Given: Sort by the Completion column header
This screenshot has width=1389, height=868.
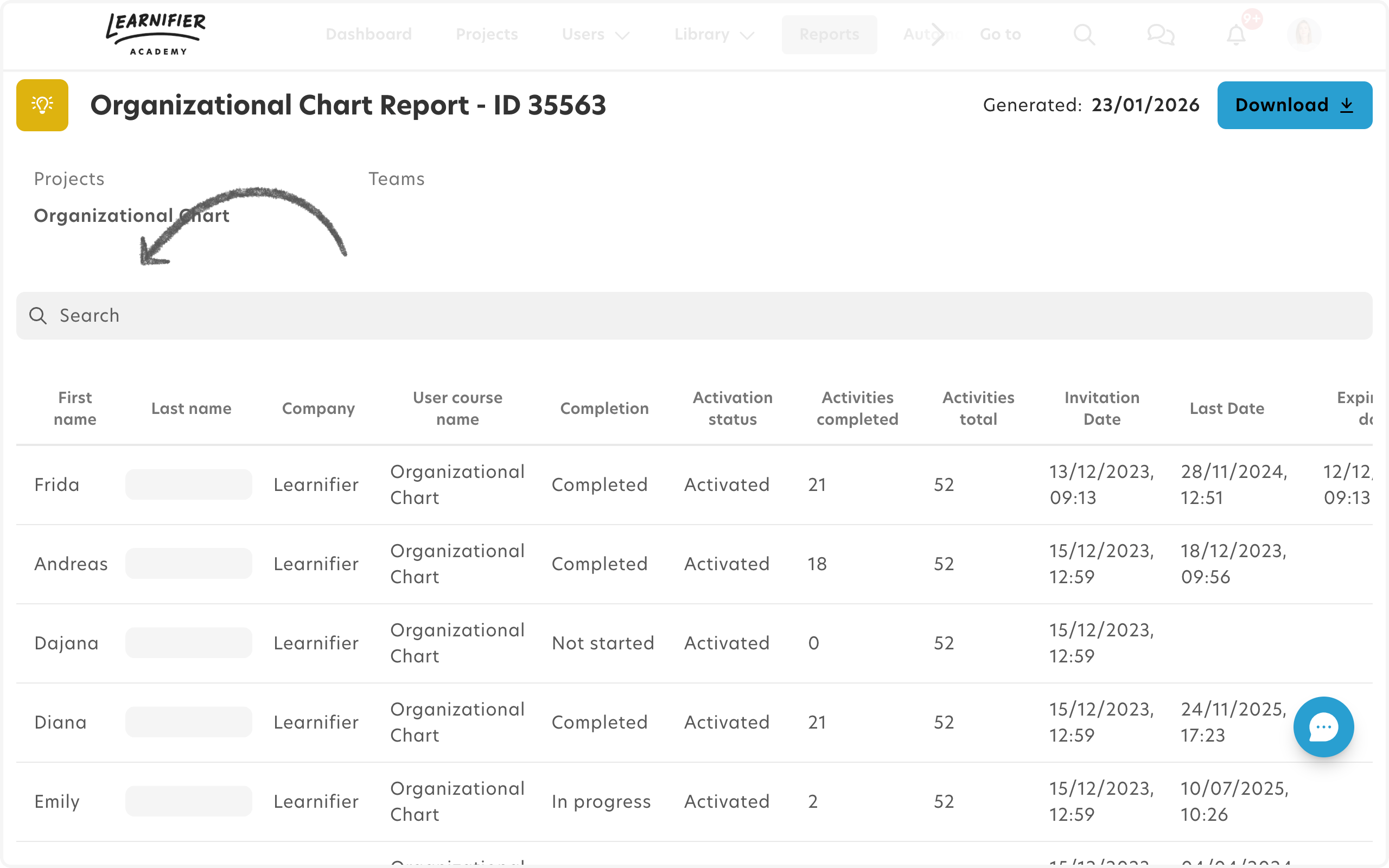Looking at the screenshot, I should coord(604,408).
